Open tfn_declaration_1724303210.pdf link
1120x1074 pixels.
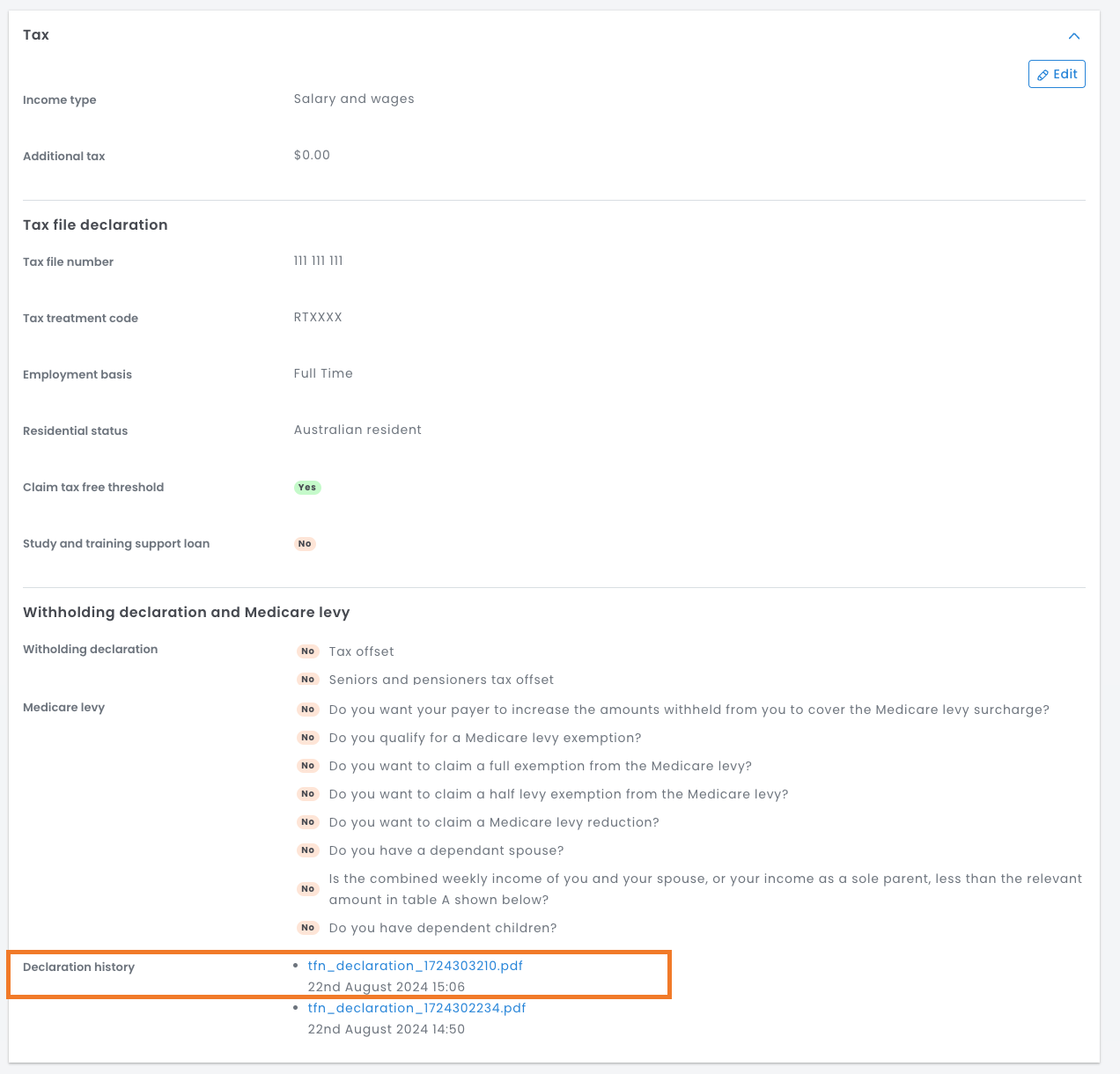pos(415,966)
